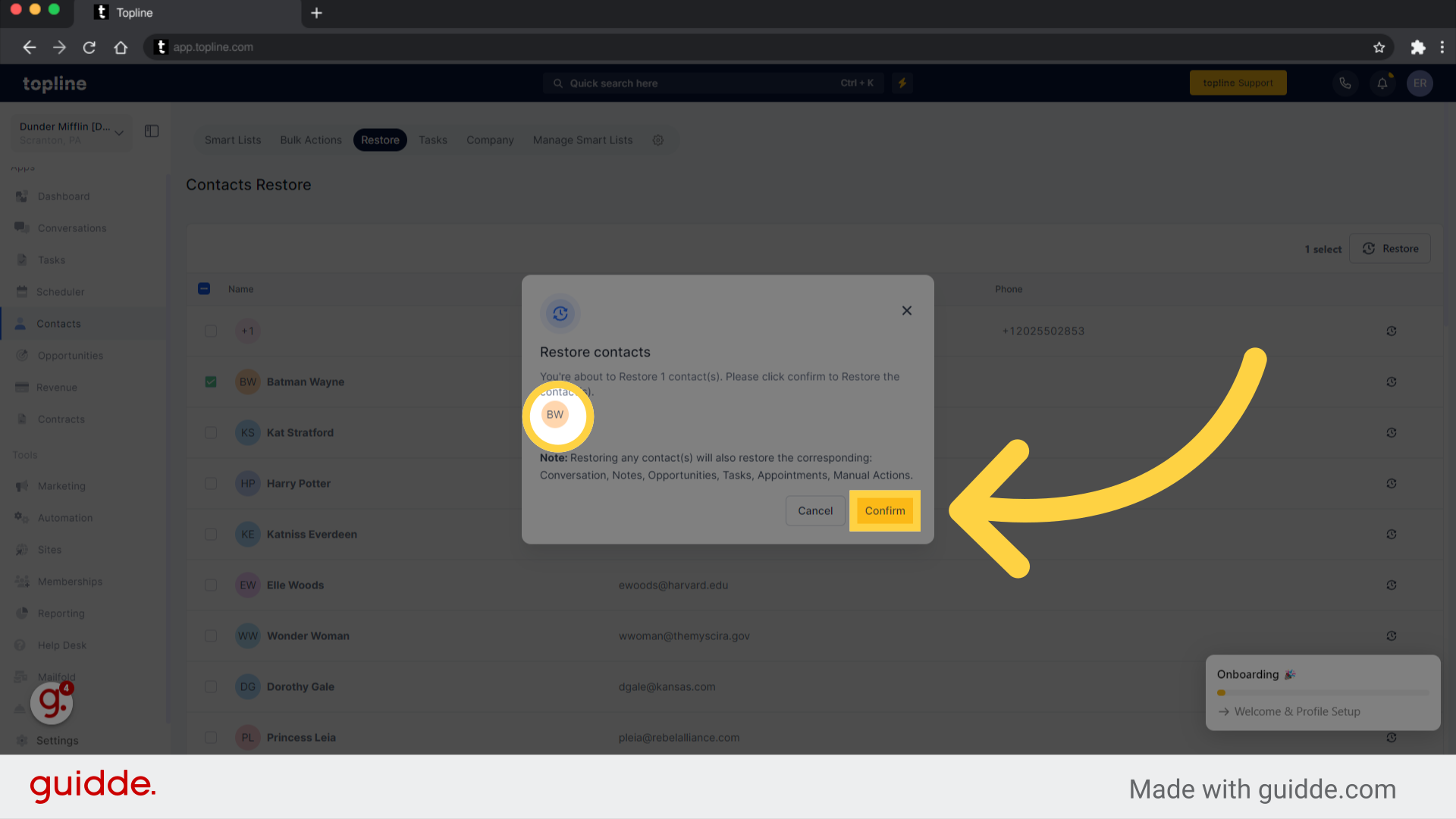Open Contacts in the sidebar
Screen dimensions: 1456x819
58,324
